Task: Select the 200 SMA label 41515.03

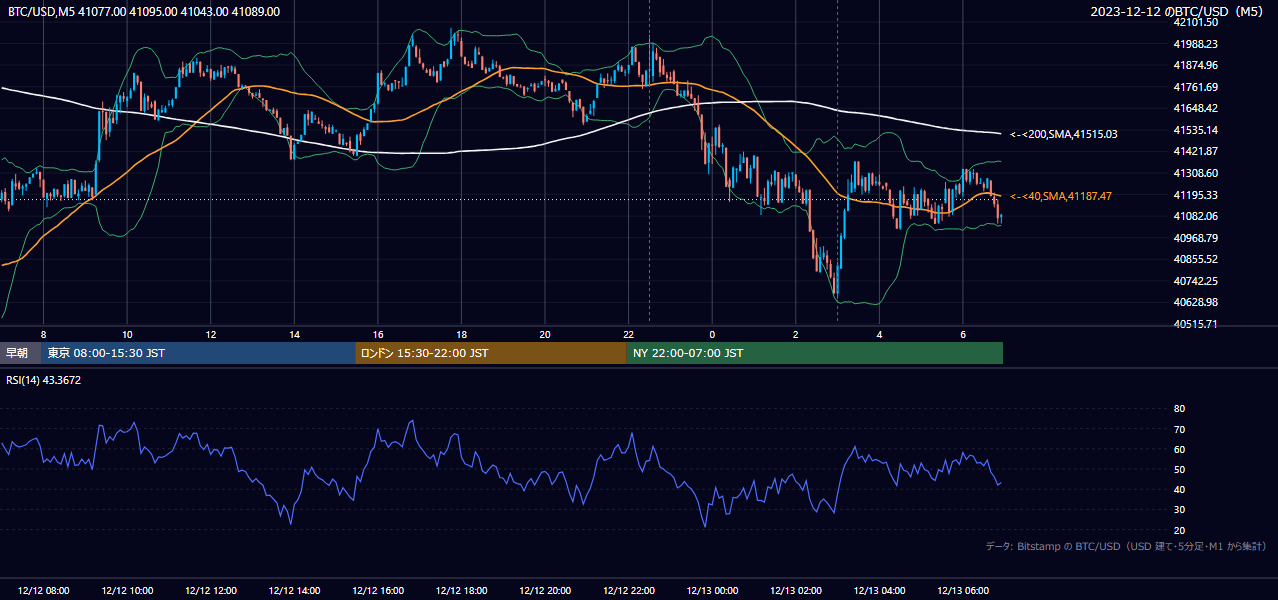Action: click(1064, 134)
